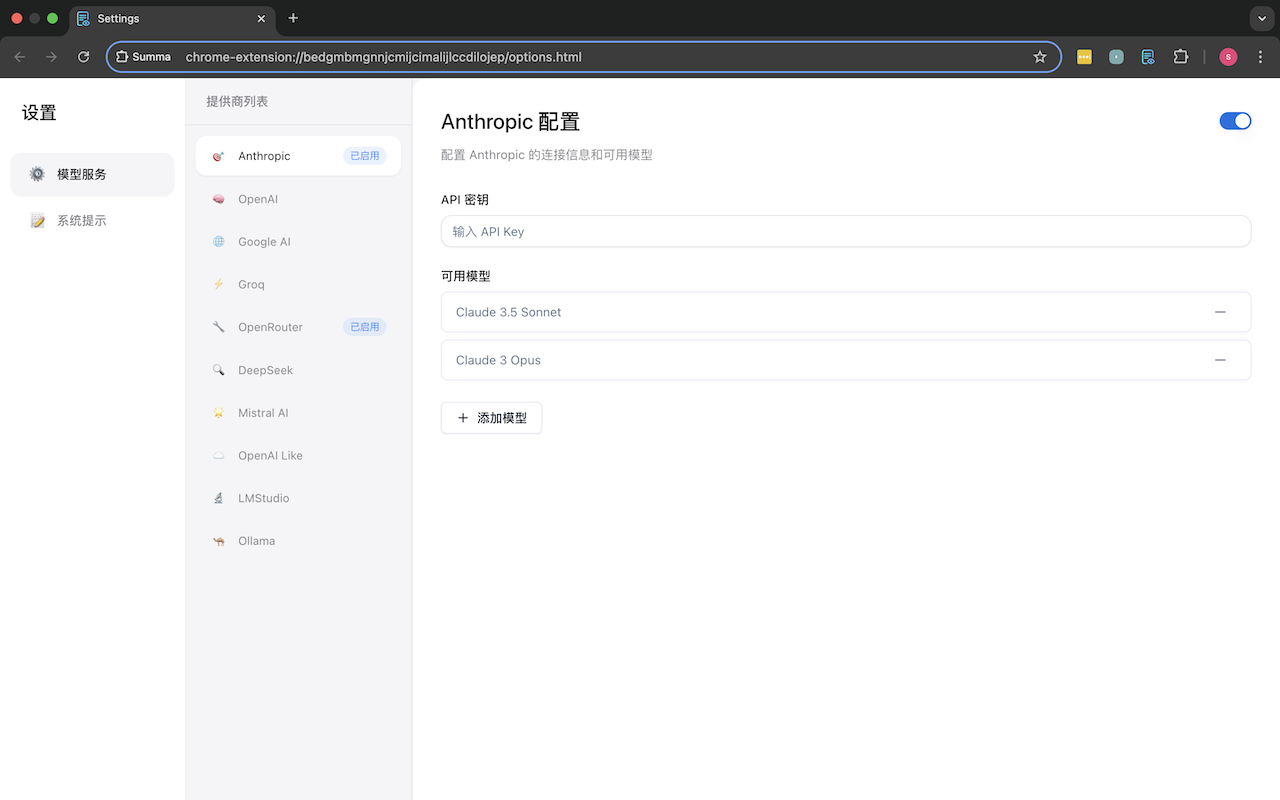Click the LMStudio microscope icon
The height and width of the screenshot is (800, 1280).
(218, 498)
